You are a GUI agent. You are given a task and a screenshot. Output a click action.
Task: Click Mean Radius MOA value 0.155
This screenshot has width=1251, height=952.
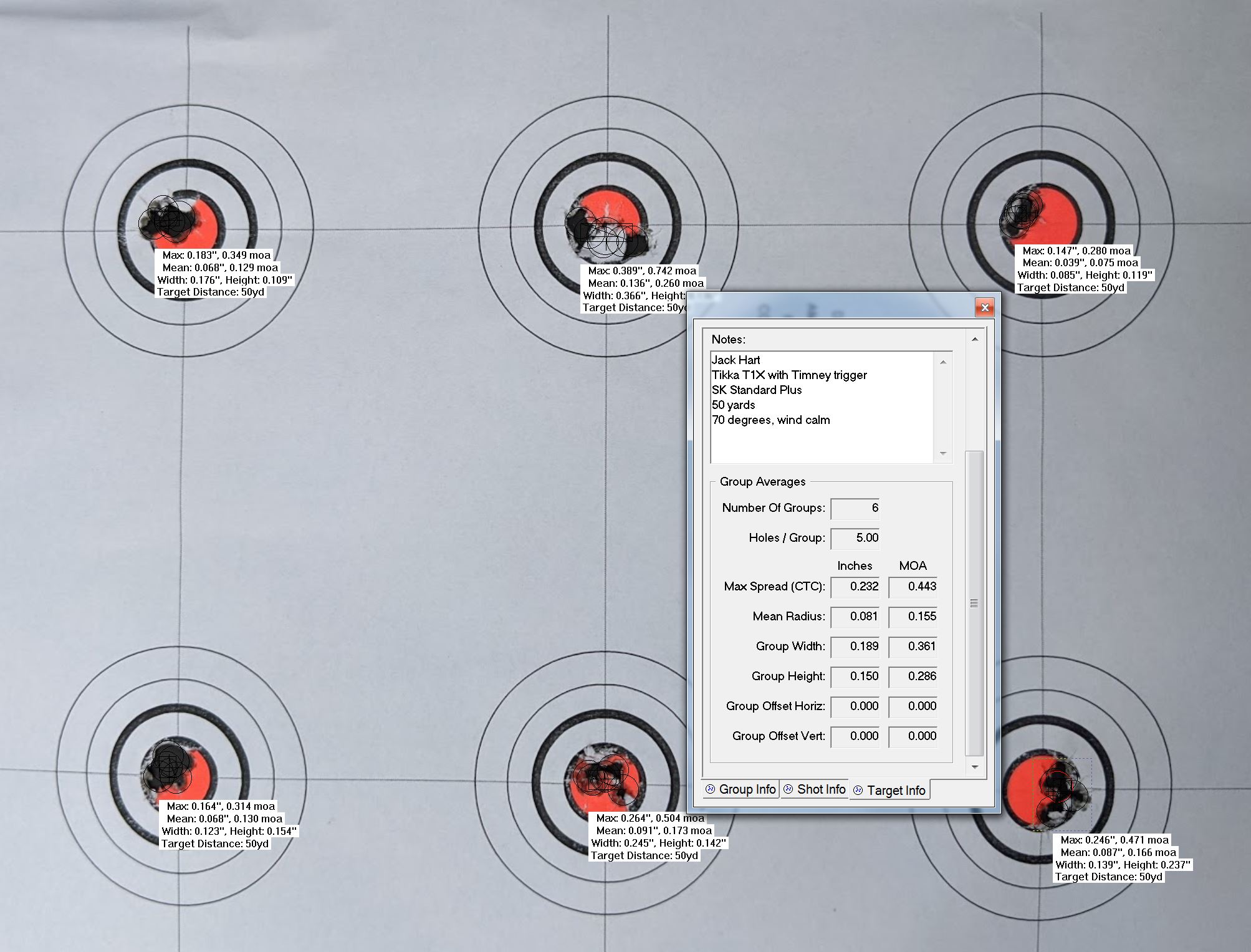click(913, 617)
